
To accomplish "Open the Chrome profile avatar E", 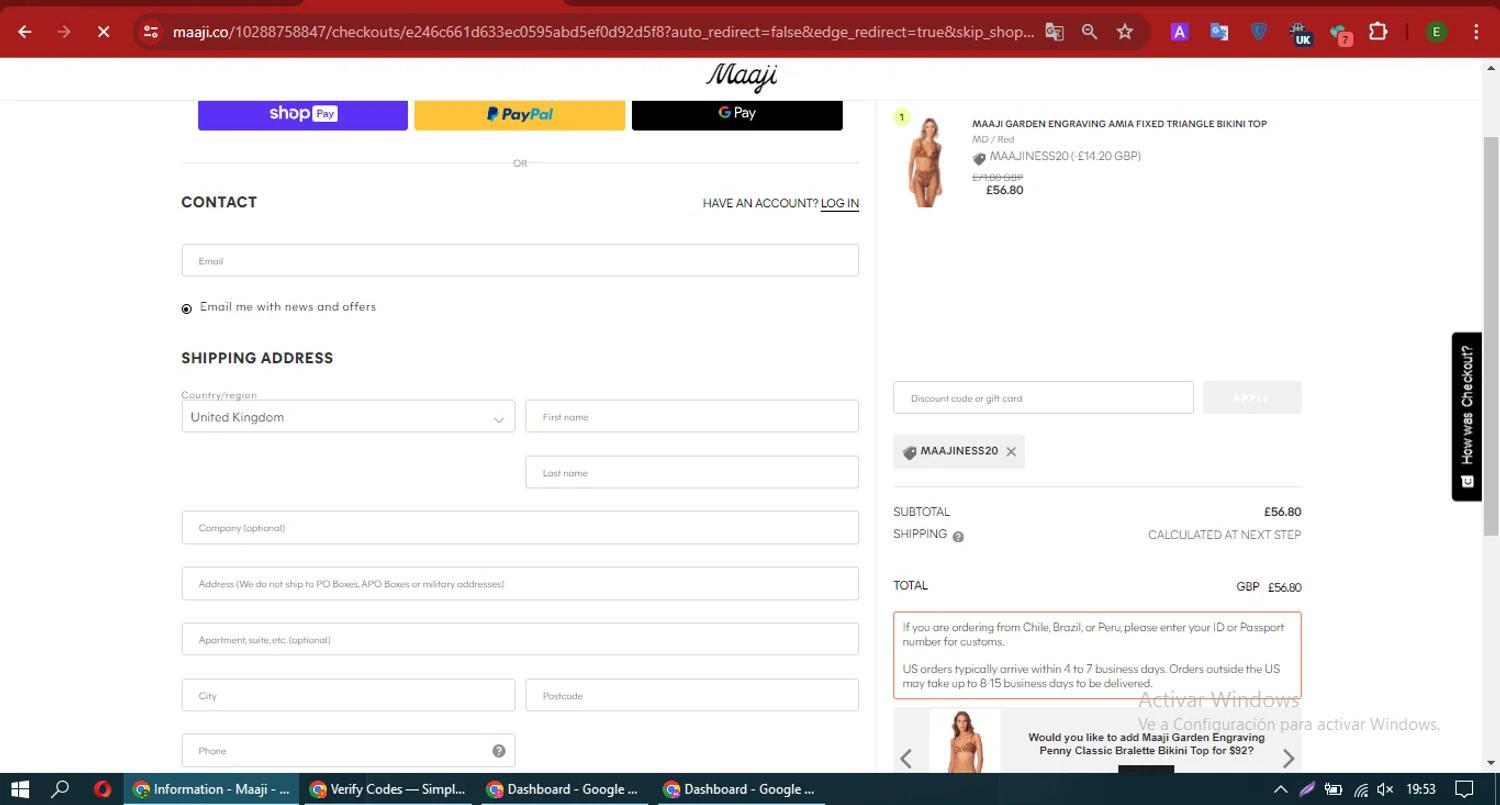I will pos(1436,32).
